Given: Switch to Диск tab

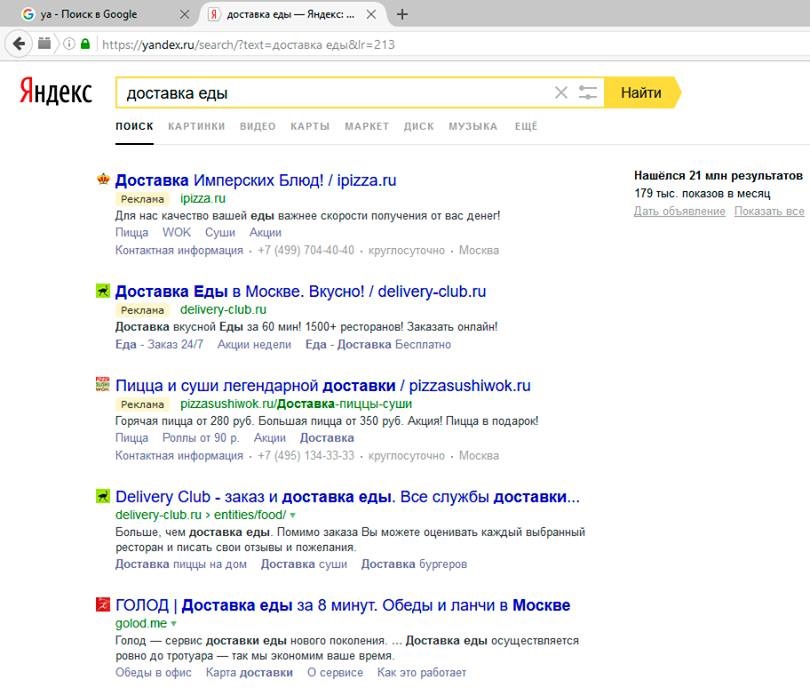Looking at the screenshot, I should point(419,127).
